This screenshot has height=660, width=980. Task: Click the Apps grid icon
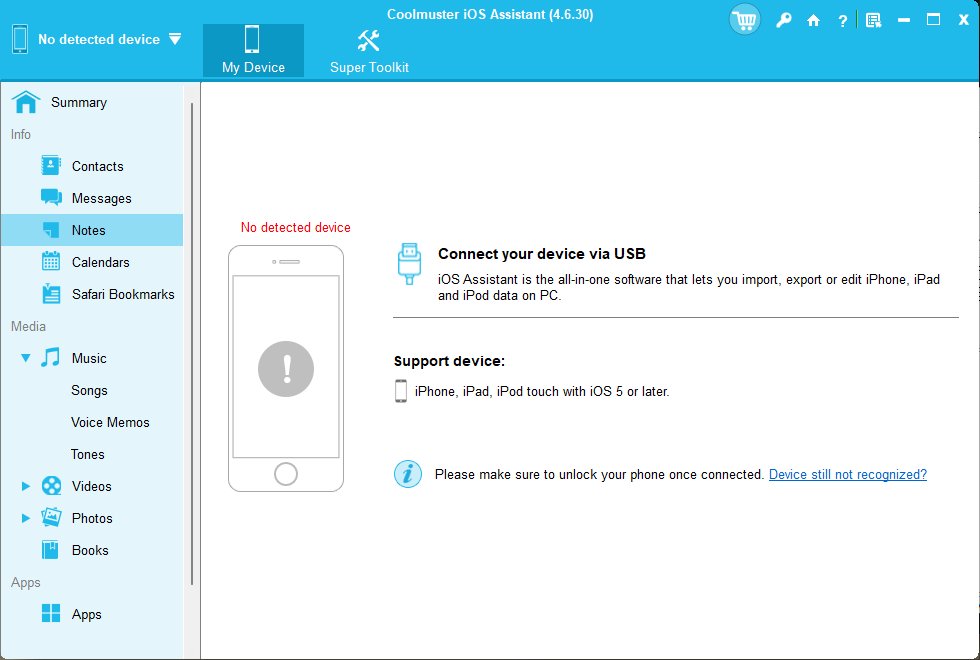(51, 613)
